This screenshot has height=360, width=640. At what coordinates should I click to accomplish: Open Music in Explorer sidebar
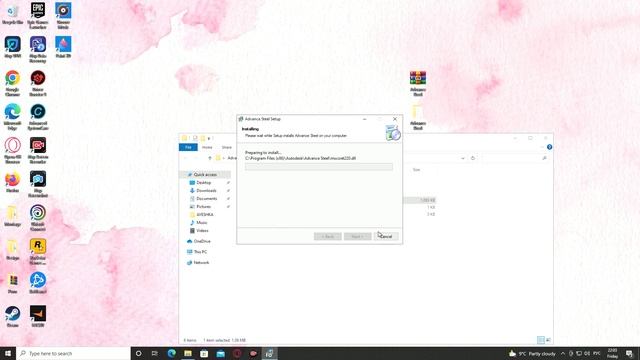coord(202,222)
